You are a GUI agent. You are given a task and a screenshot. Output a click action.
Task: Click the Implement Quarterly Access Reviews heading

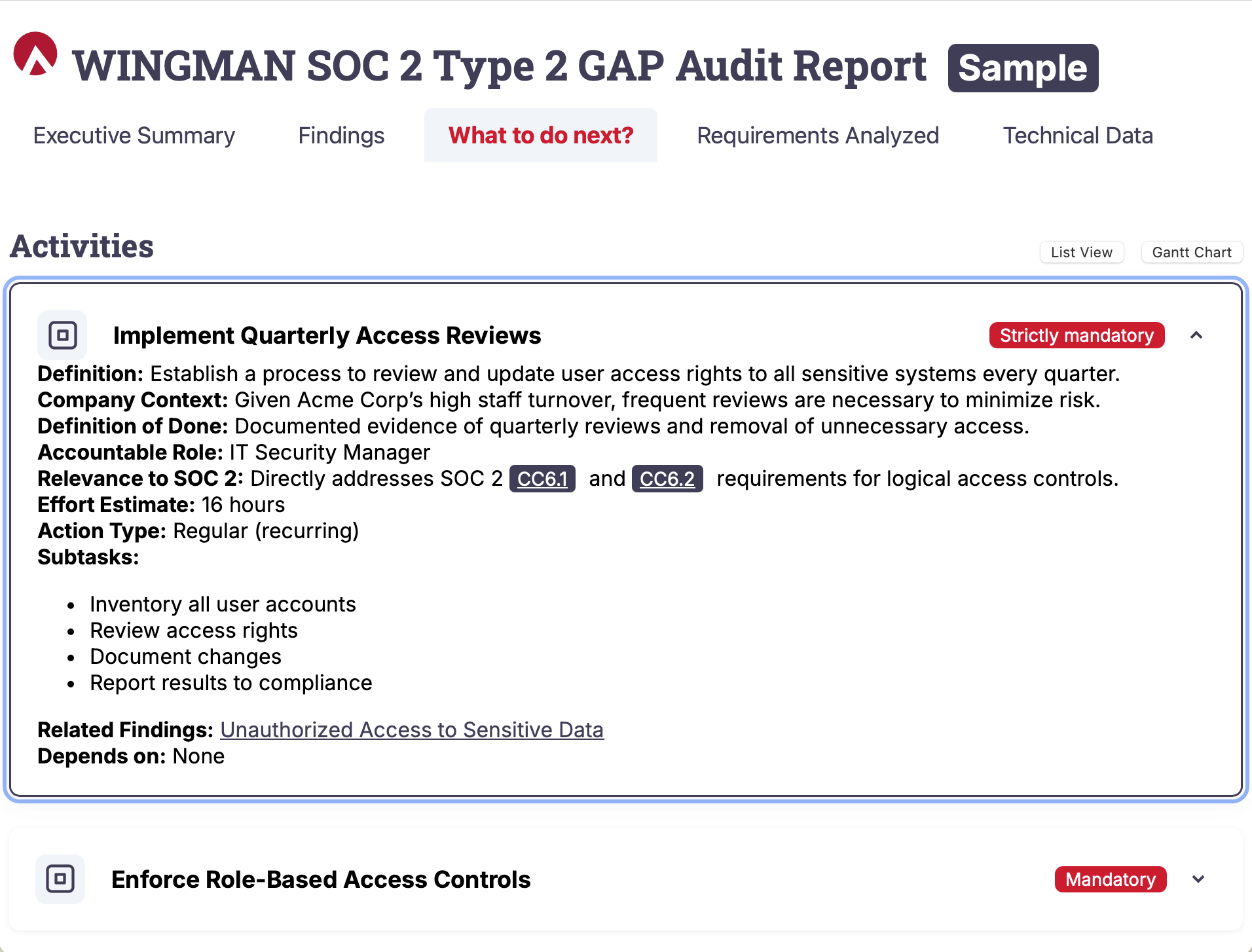(x=327, y=335)
